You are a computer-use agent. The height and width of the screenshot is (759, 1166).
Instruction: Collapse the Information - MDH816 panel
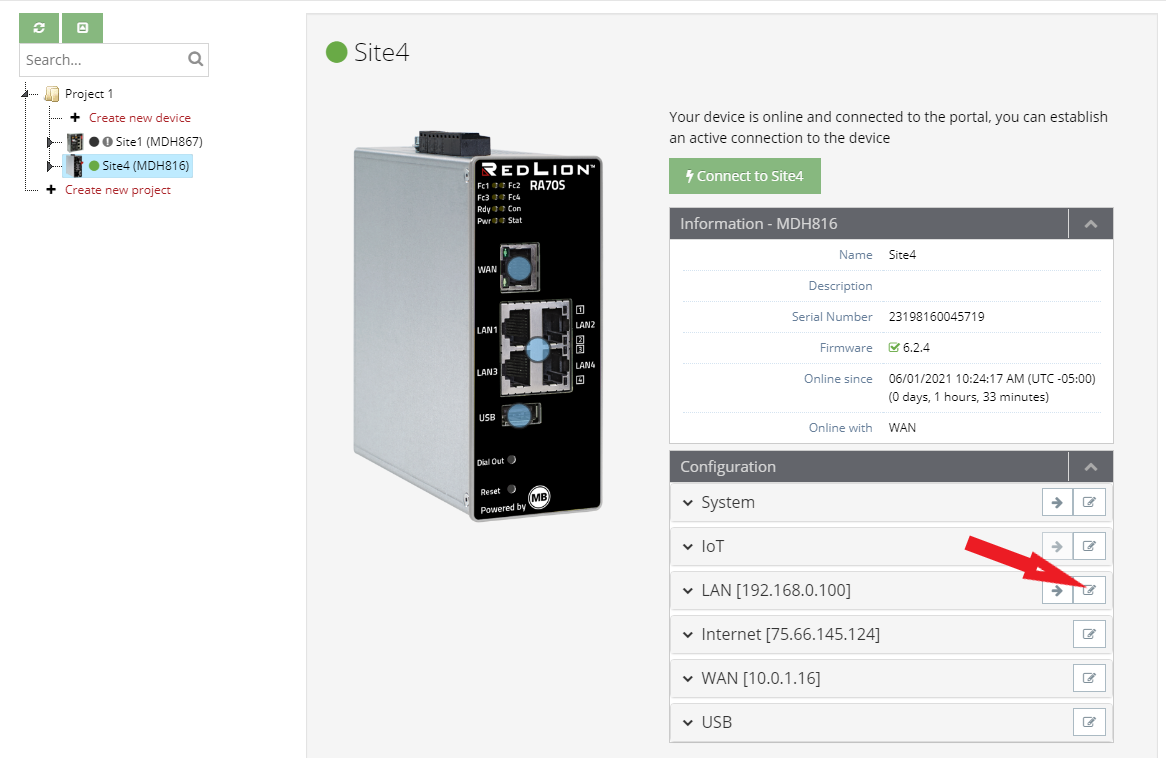[1090, 224]
